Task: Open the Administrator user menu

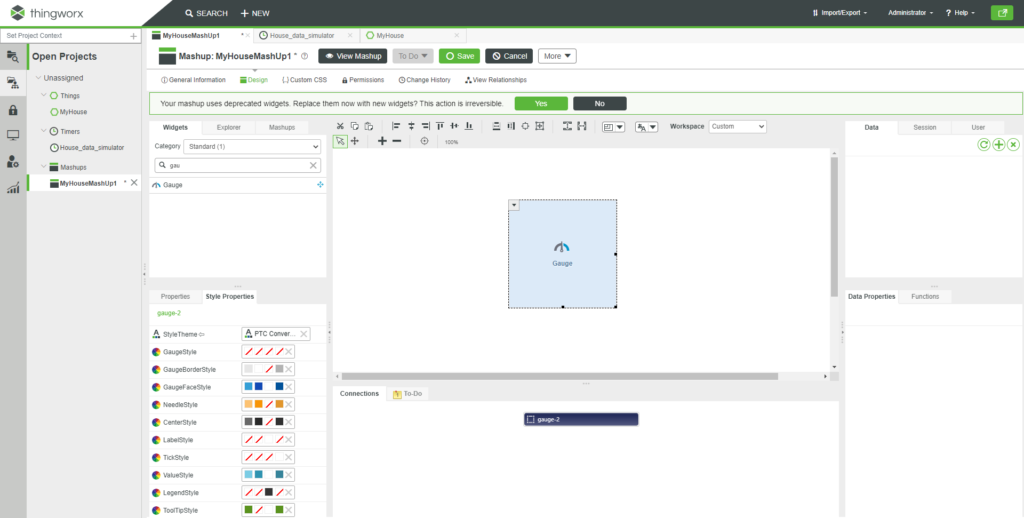Action: pyautogui.click(x=910, y=13)
